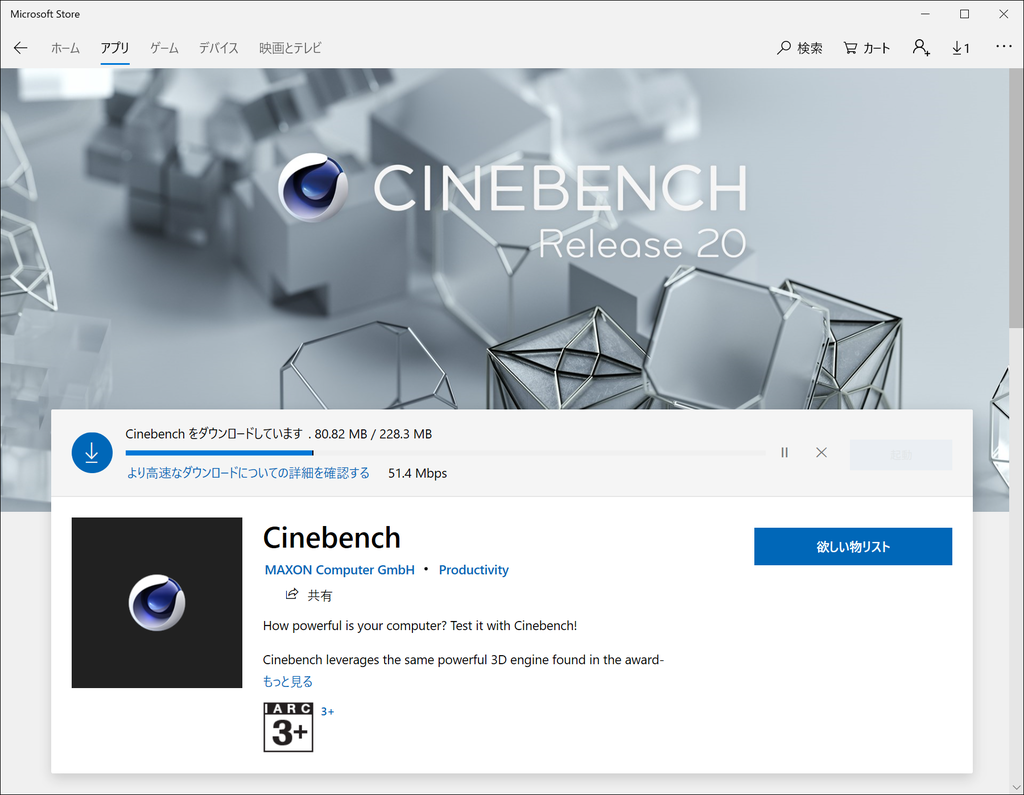
Task: Open the デバイス tab
Action: [219, 48]
